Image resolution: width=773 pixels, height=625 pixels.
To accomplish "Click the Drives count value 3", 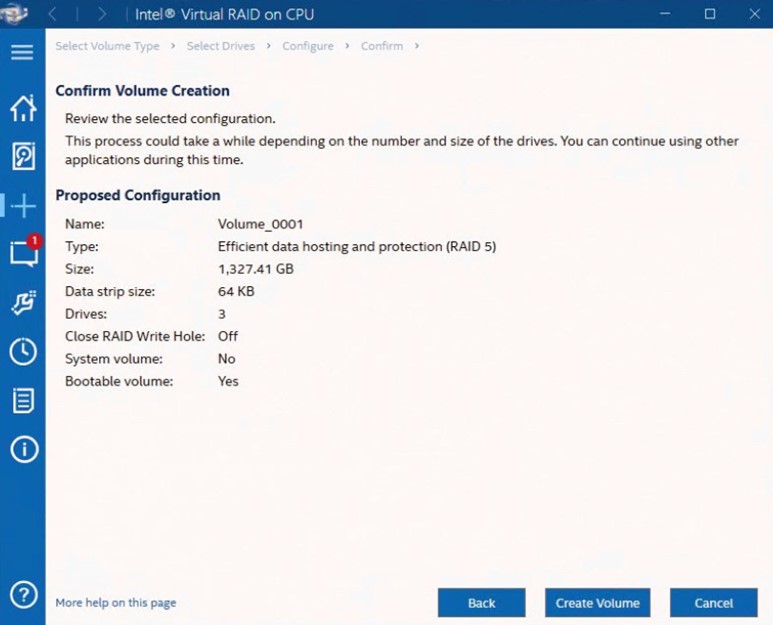I will click(222, 314).
